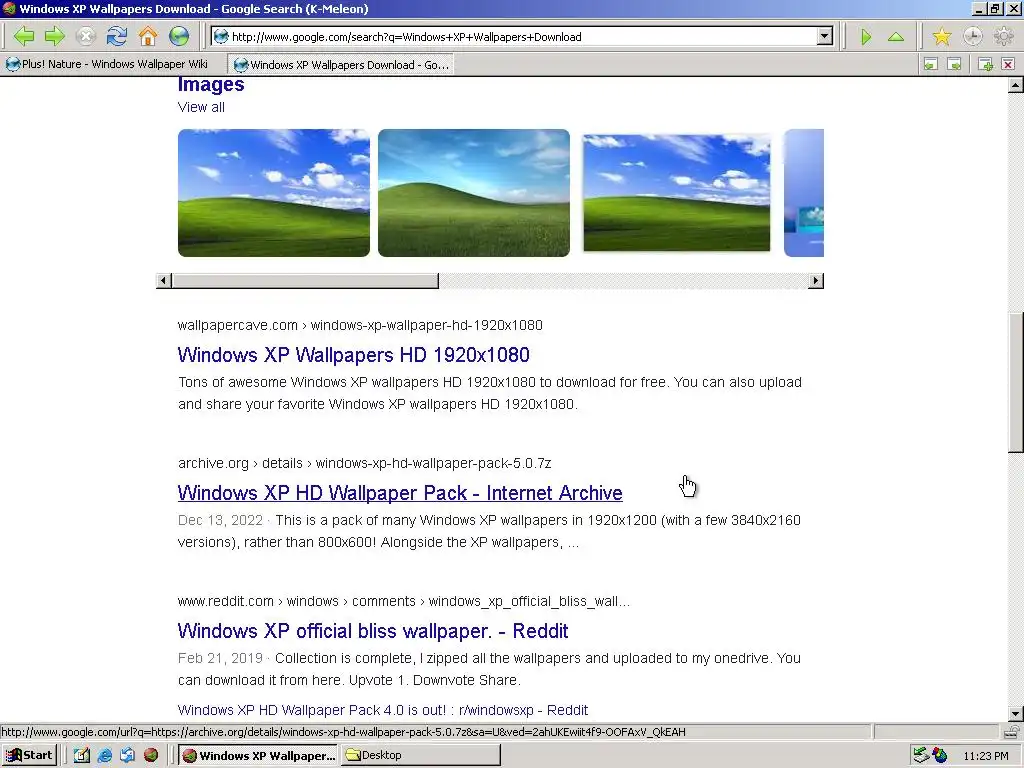The image size is (1024, 768).
Task: Click the vertical scrollbar thumb
Action: point(1016,383)
